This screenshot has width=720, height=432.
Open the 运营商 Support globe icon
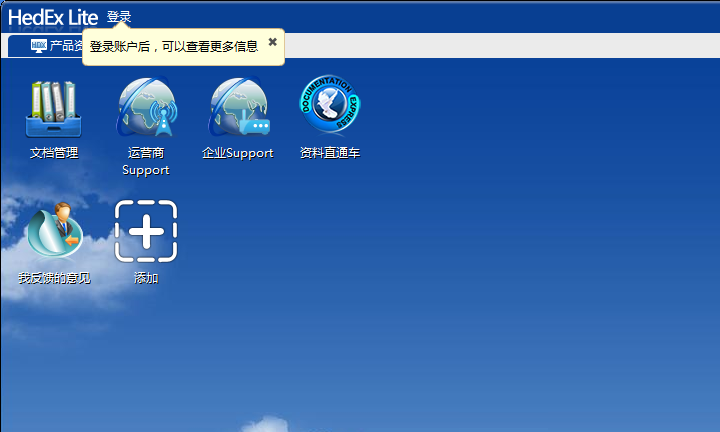(146, 107)
